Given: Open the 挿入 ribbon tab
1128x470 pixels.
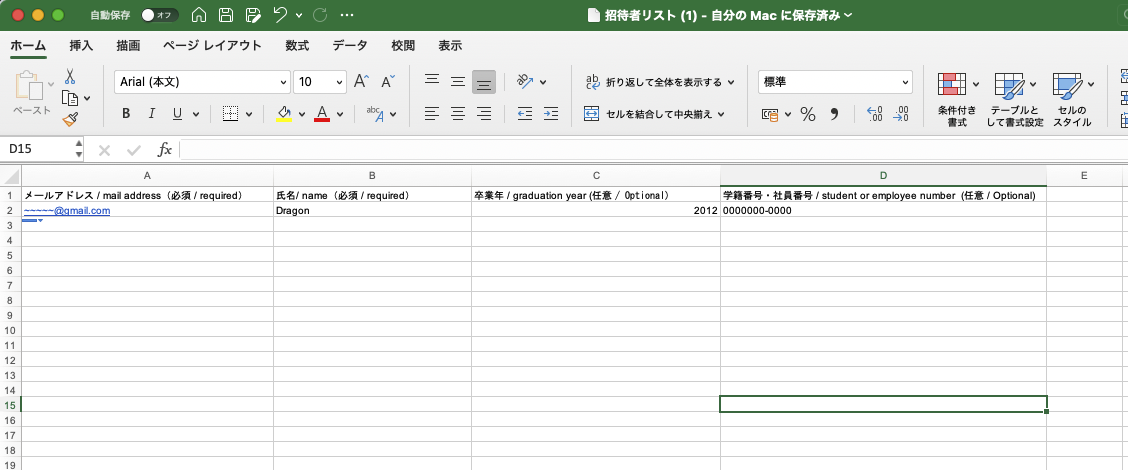Looking at the screenshot, I should [x=81, y=46].
